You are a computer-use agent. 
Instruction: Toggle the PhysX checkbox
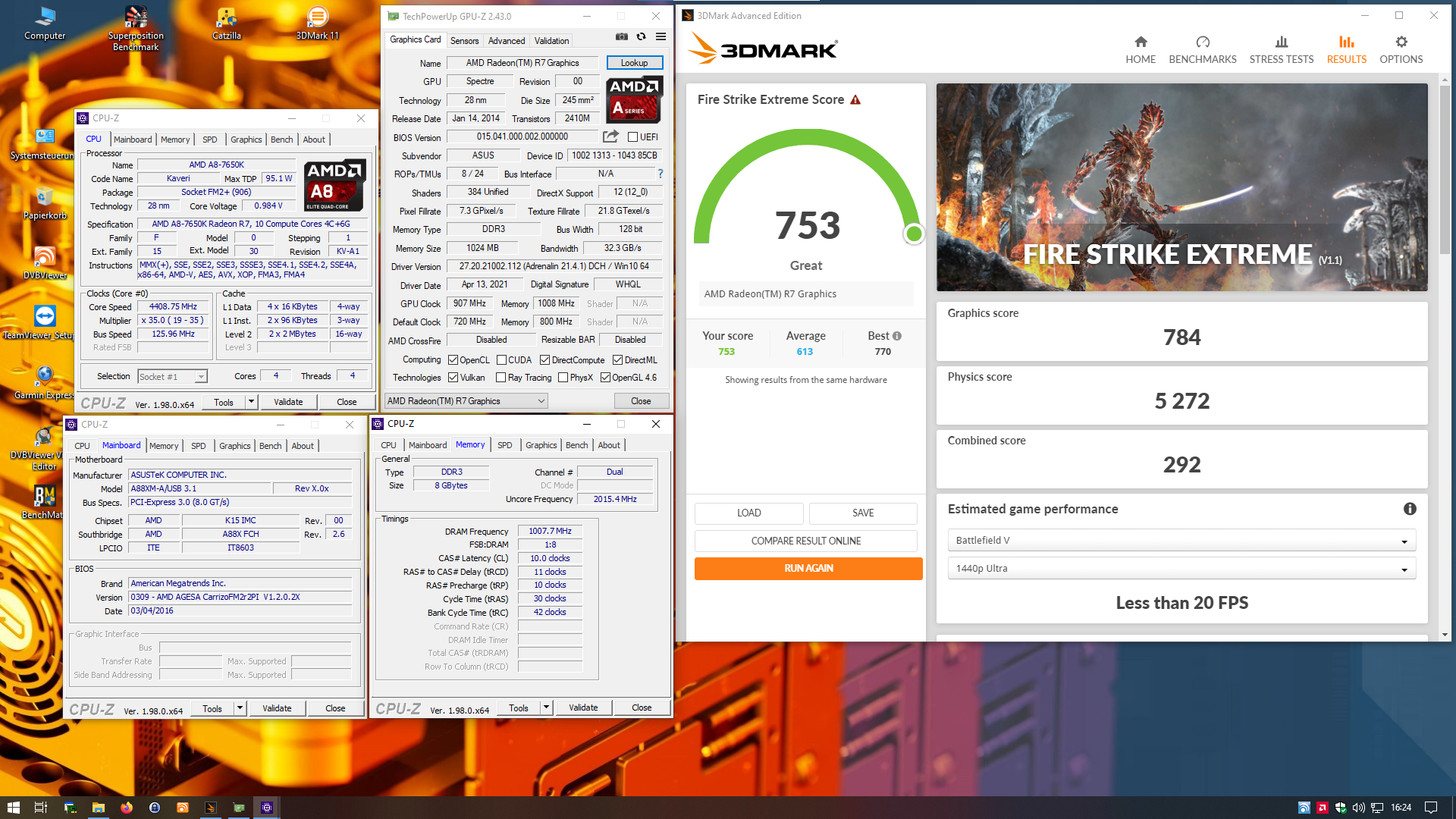(563, 378)
